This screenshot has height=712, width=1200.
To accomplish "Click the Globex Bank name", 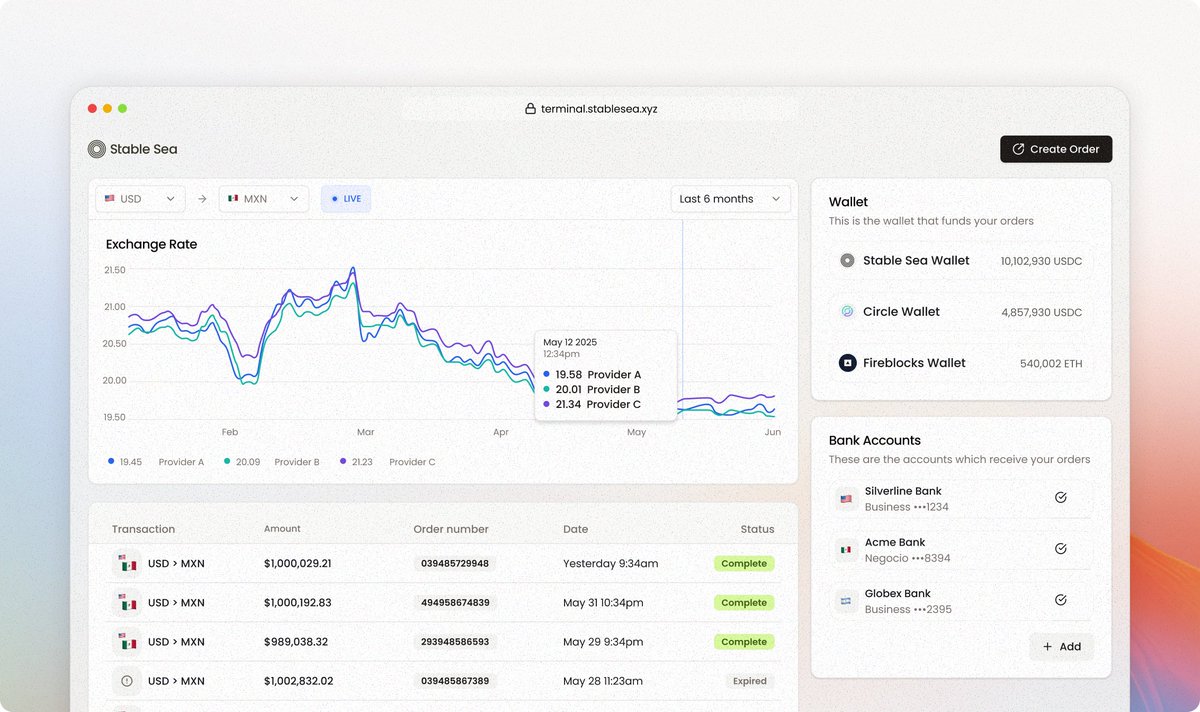I will (898, 594).
